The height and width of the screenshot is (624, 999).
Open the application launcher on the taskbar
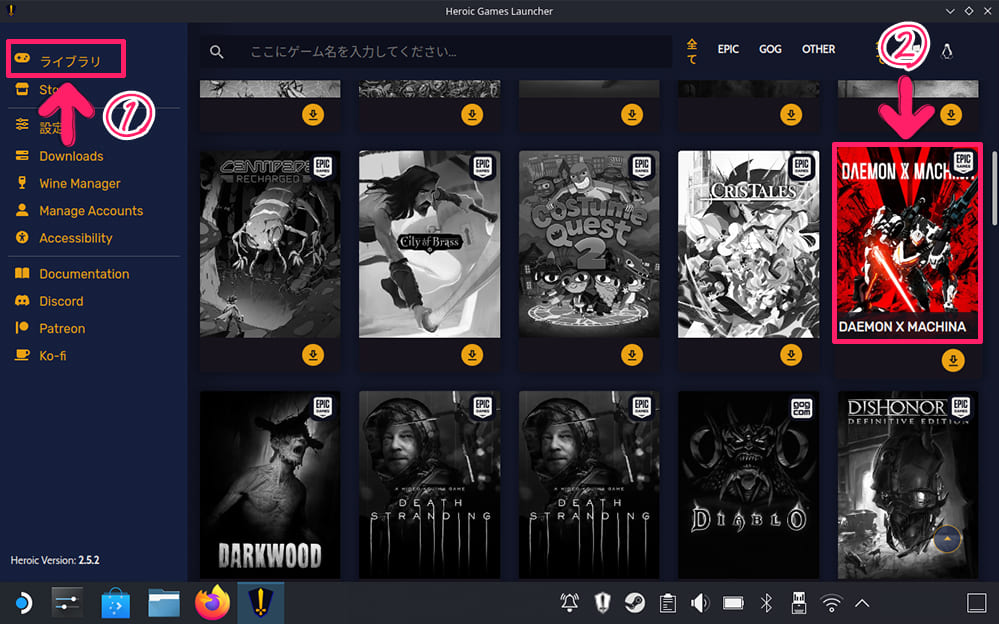point(22,603)
